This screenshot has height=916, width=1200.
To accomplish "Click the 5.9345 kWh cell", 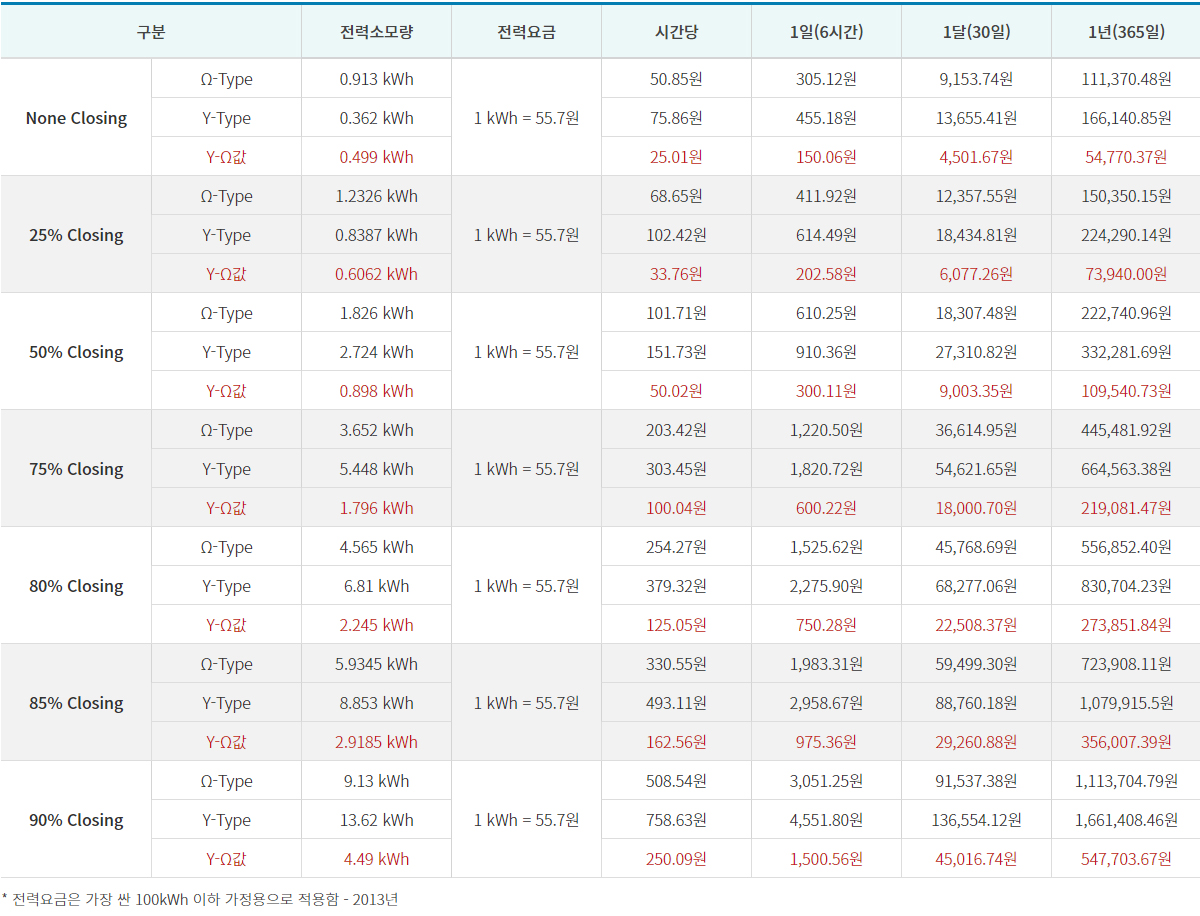I will tap(376, 664).
